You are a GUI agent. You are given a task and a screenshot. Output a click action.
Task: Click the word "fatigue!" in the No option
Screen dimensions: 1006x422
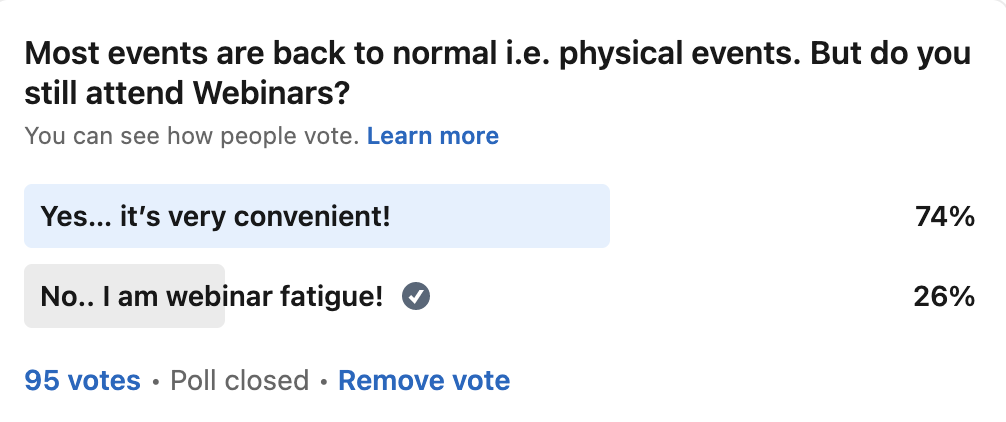point(338,297)
